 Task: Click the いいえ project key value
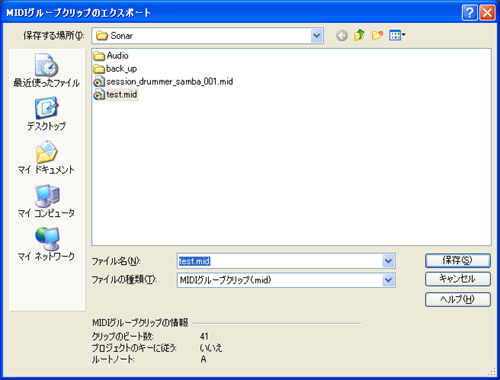[x=211, y=348]
